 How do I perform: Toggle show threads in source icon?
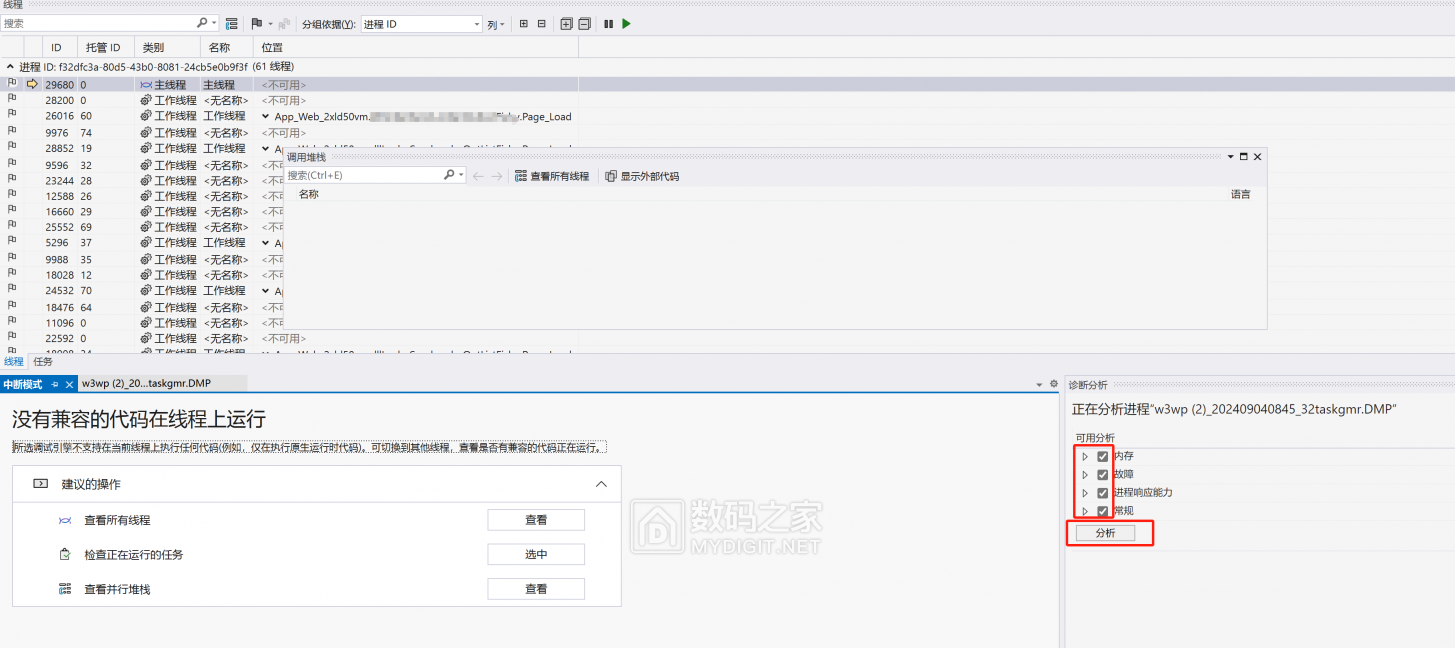[232, 23]
